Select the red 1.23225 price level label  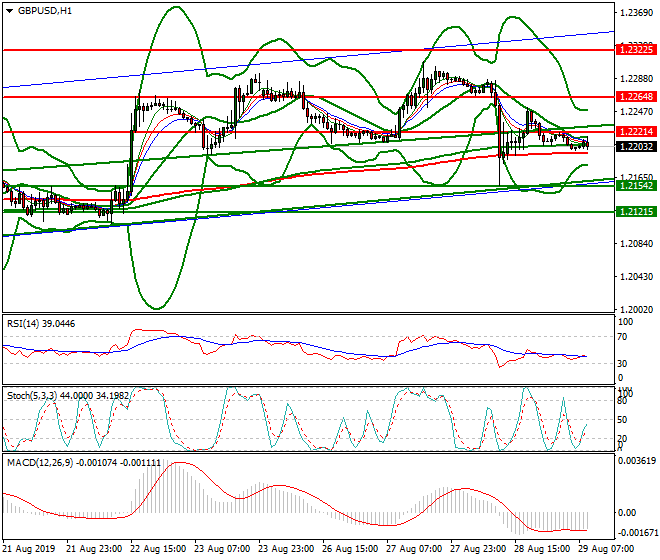pyautogui.click(x=636, y=50)
